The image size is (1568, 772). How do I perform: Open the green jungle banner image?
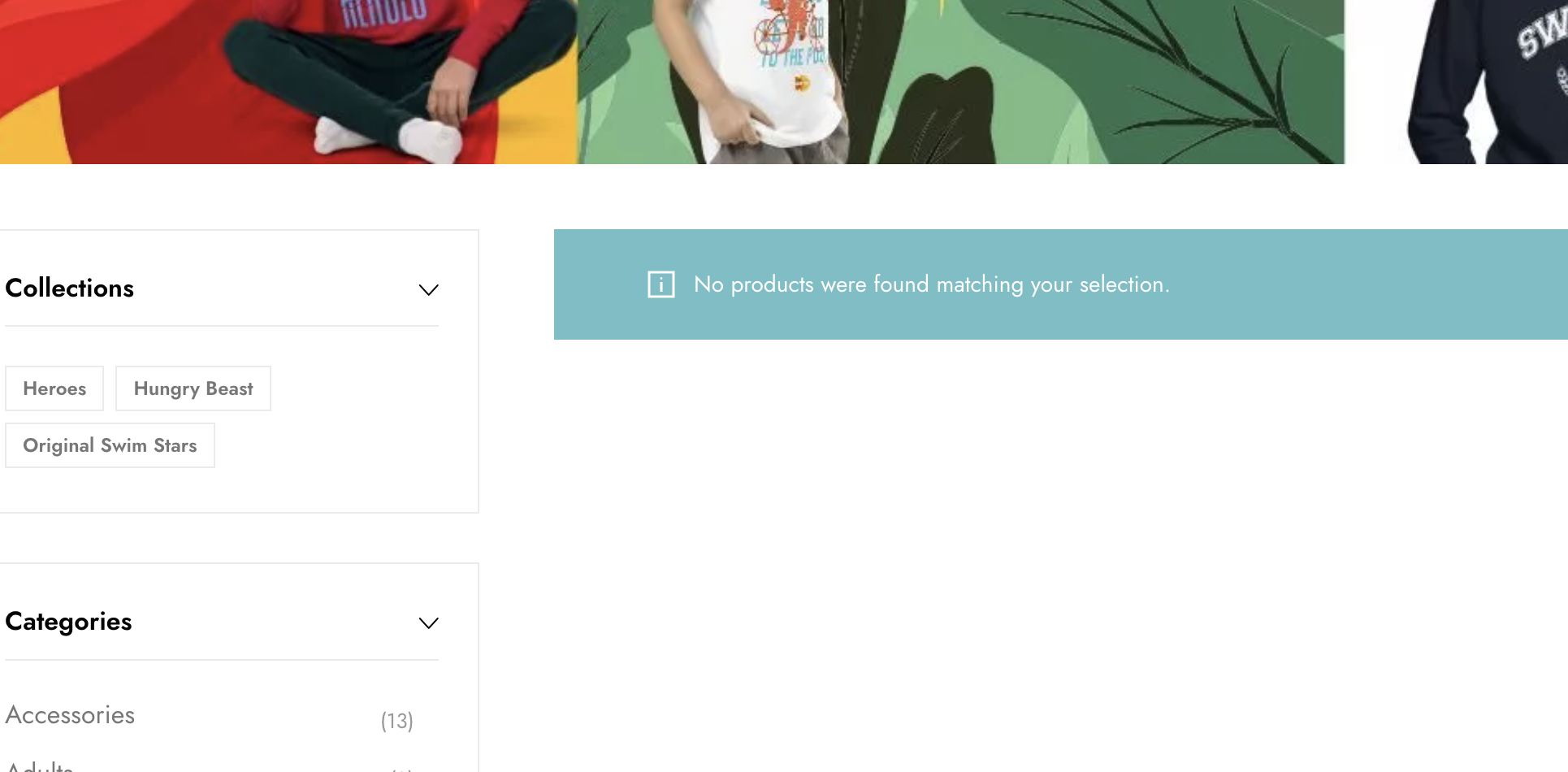961,81
